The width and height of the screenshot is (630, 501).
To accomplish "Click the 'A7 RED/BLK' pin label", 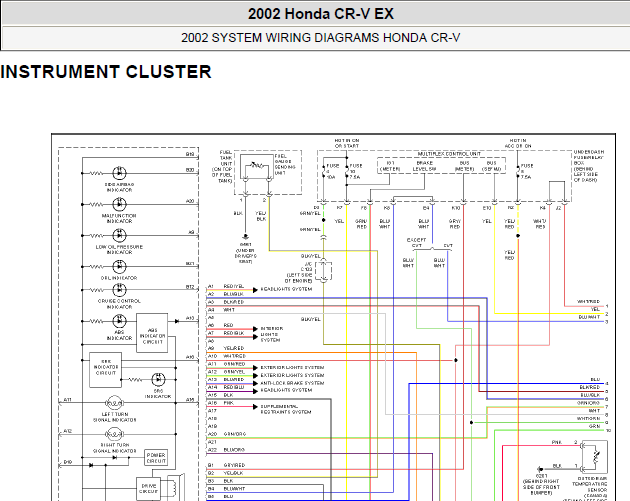I will click(226, 333).
